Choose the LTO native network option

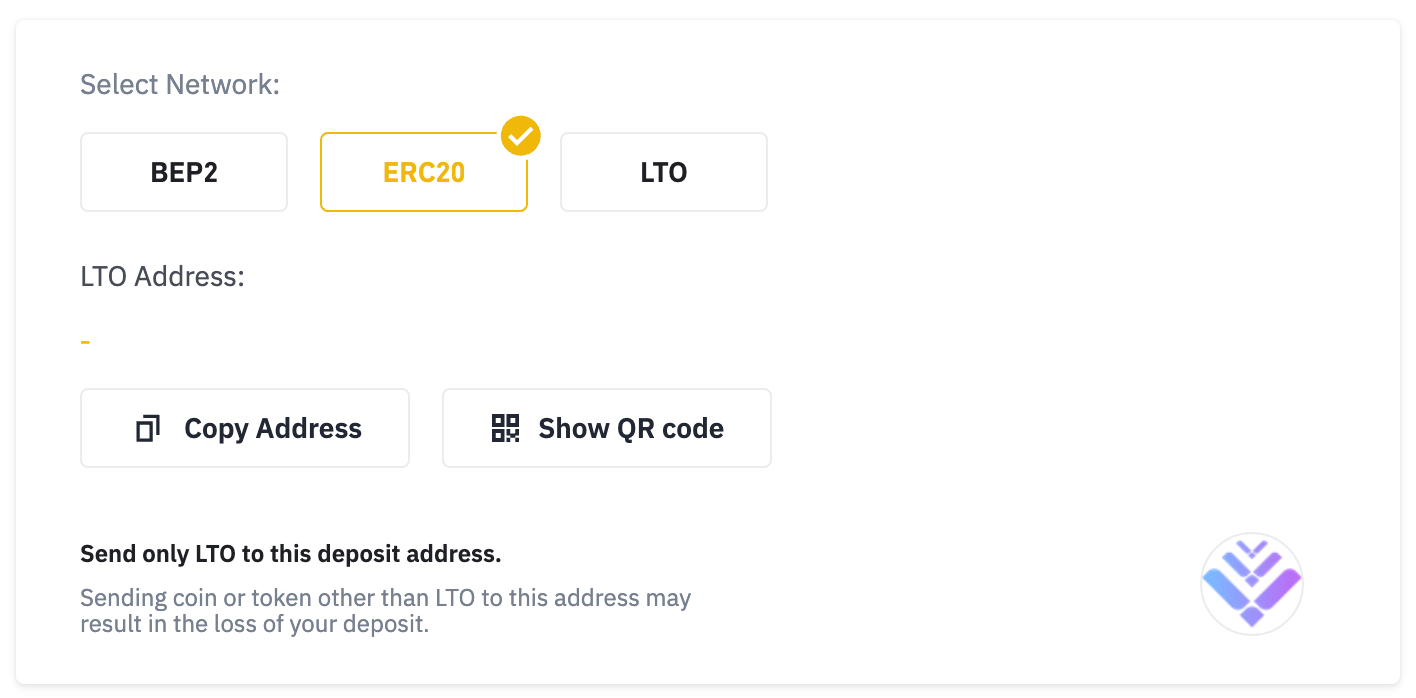pyautogui.click(x=664, y=172)
